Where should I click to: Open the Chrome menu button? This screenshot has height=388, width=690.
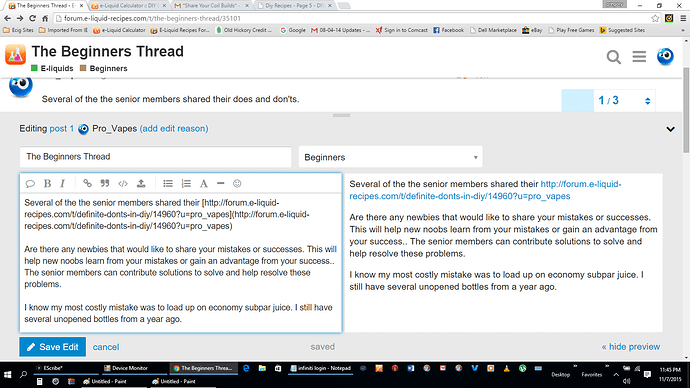click(683, 18)
